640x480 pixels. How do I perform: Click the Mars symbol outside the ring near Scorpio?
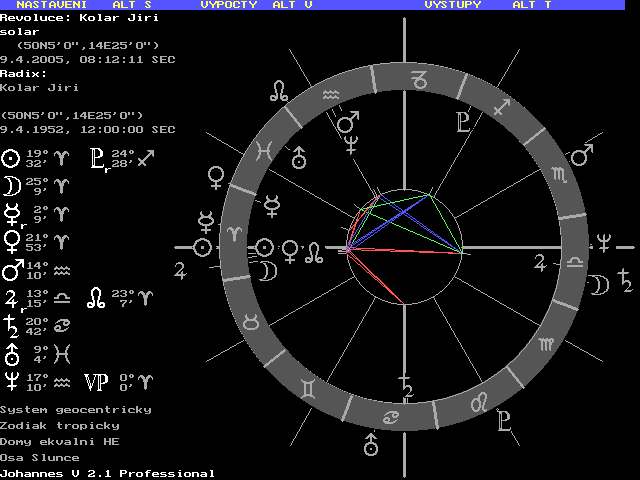click(582, 155)
